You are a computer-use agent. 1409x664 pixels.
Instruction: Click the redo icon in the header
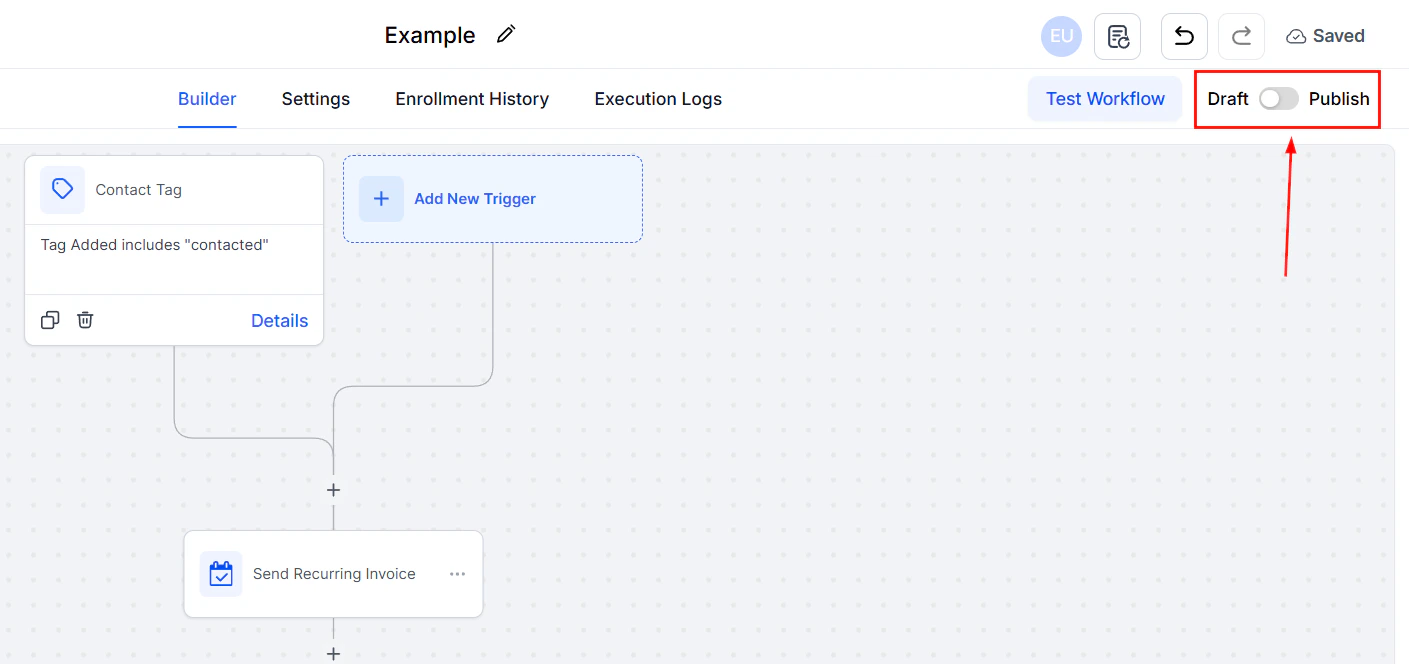pos(1241,36)
